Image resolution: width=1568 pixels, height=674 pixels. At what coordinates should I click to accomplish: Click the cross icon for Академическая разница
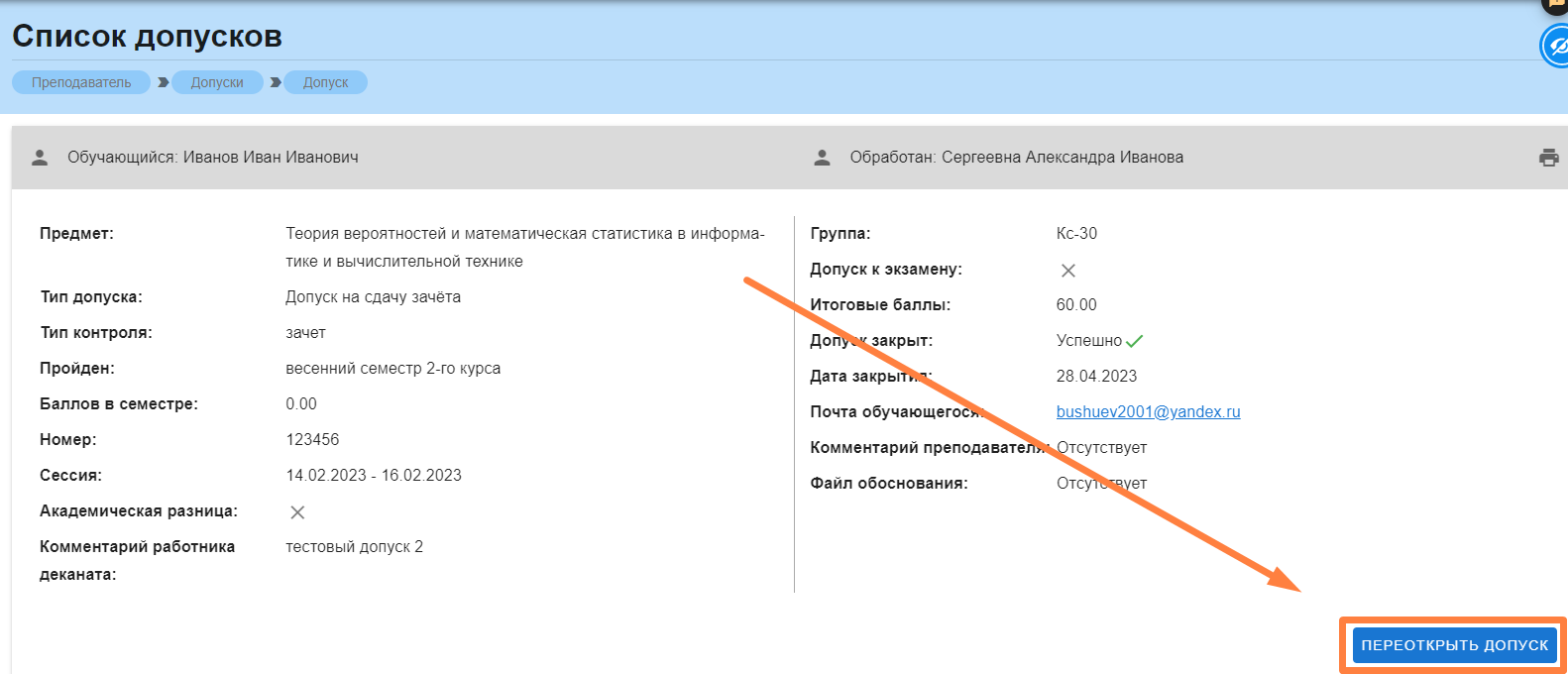coord(297,512)
